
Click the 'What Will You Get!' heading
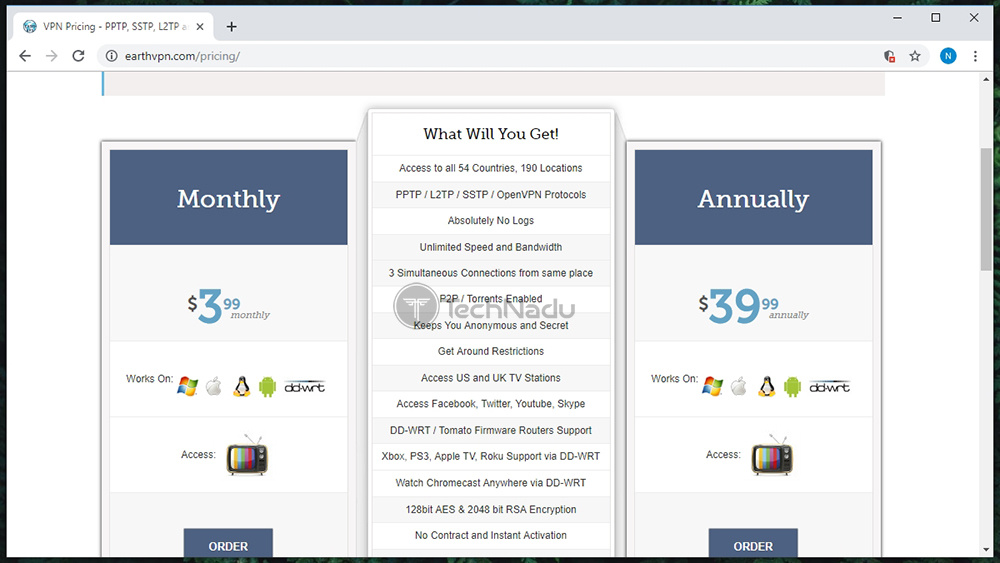click(x=490, y=134)
